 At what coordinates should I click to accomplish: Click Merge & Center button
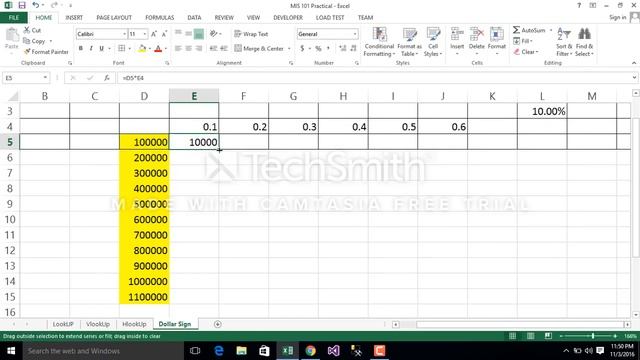259,49
